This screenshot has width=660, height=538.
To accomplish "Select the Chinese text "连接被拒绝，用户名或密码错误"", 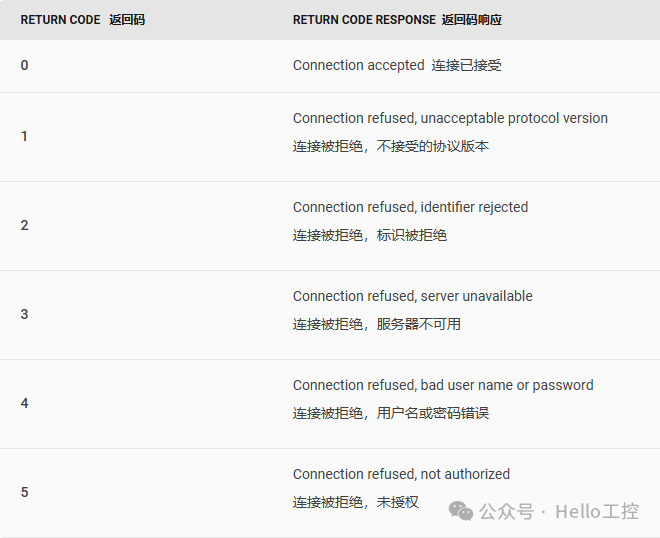I will (391, 413).
